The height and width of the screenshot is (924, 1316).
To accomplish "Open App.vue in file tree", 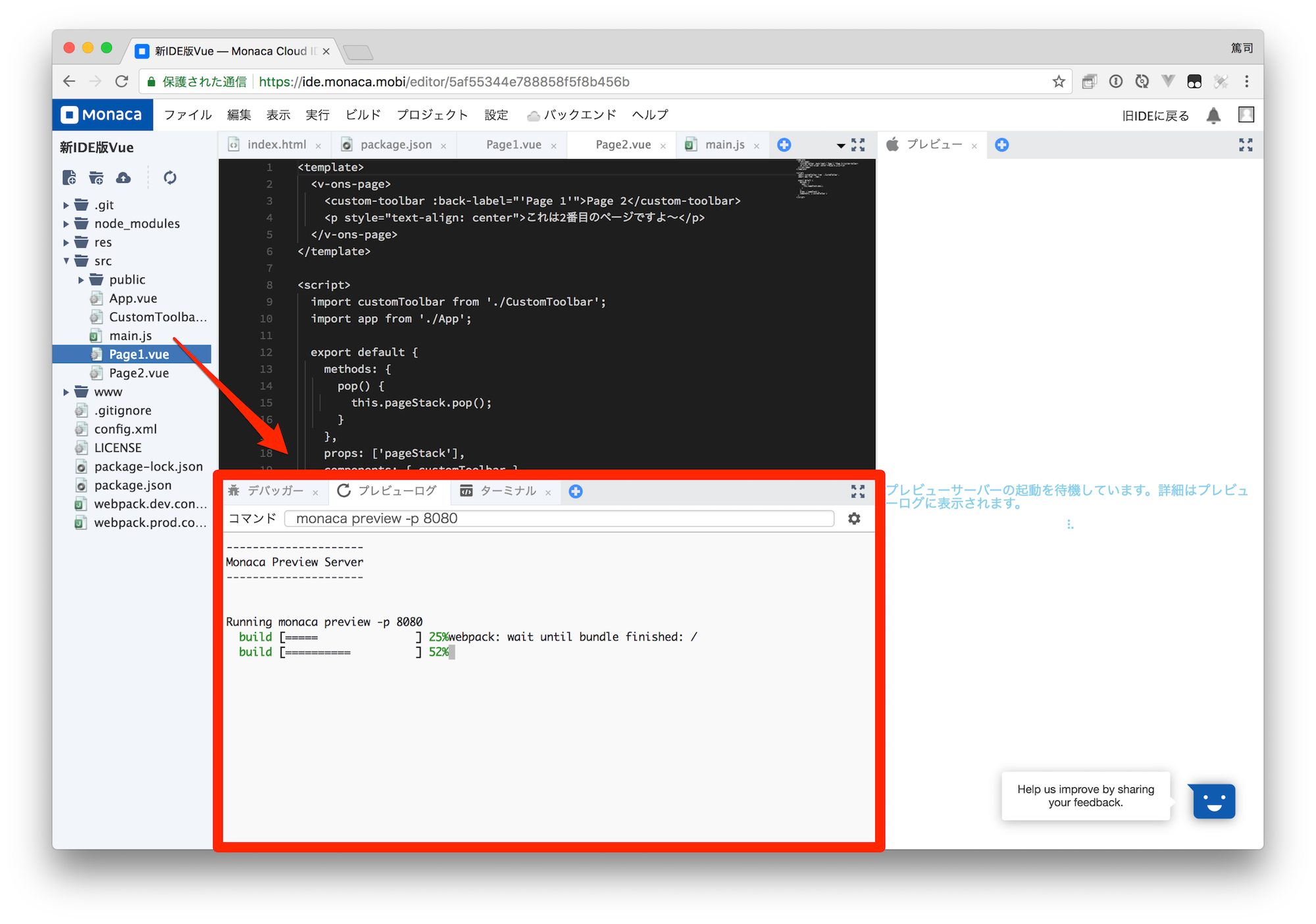I will tap(132, 299).
